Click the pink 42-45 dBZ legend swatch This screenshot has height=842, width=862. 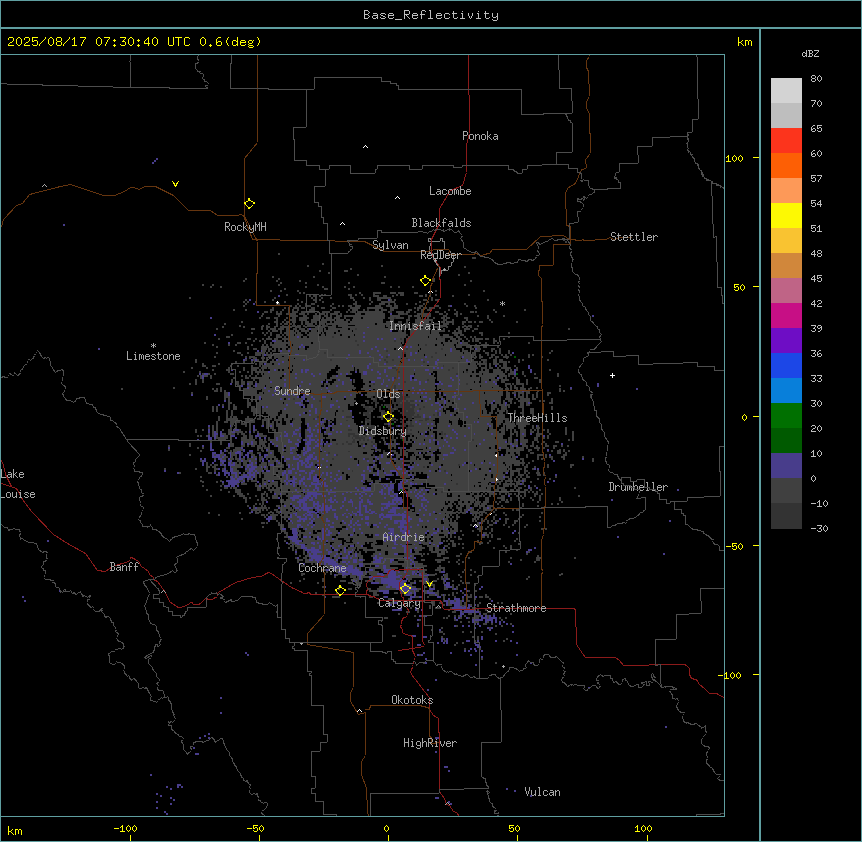coord(786,291)
